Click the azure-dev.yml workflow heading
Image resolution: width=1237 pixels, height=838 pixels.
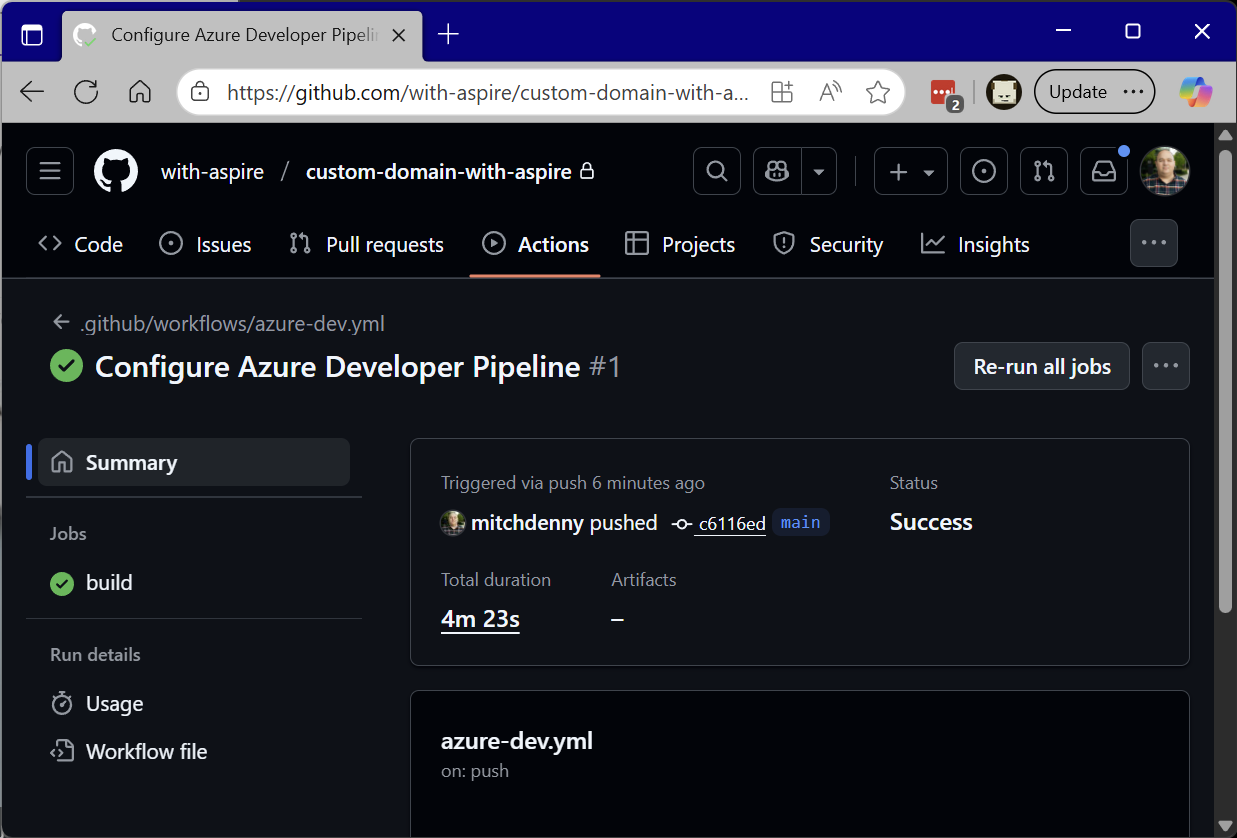click(x=517, y=741)
